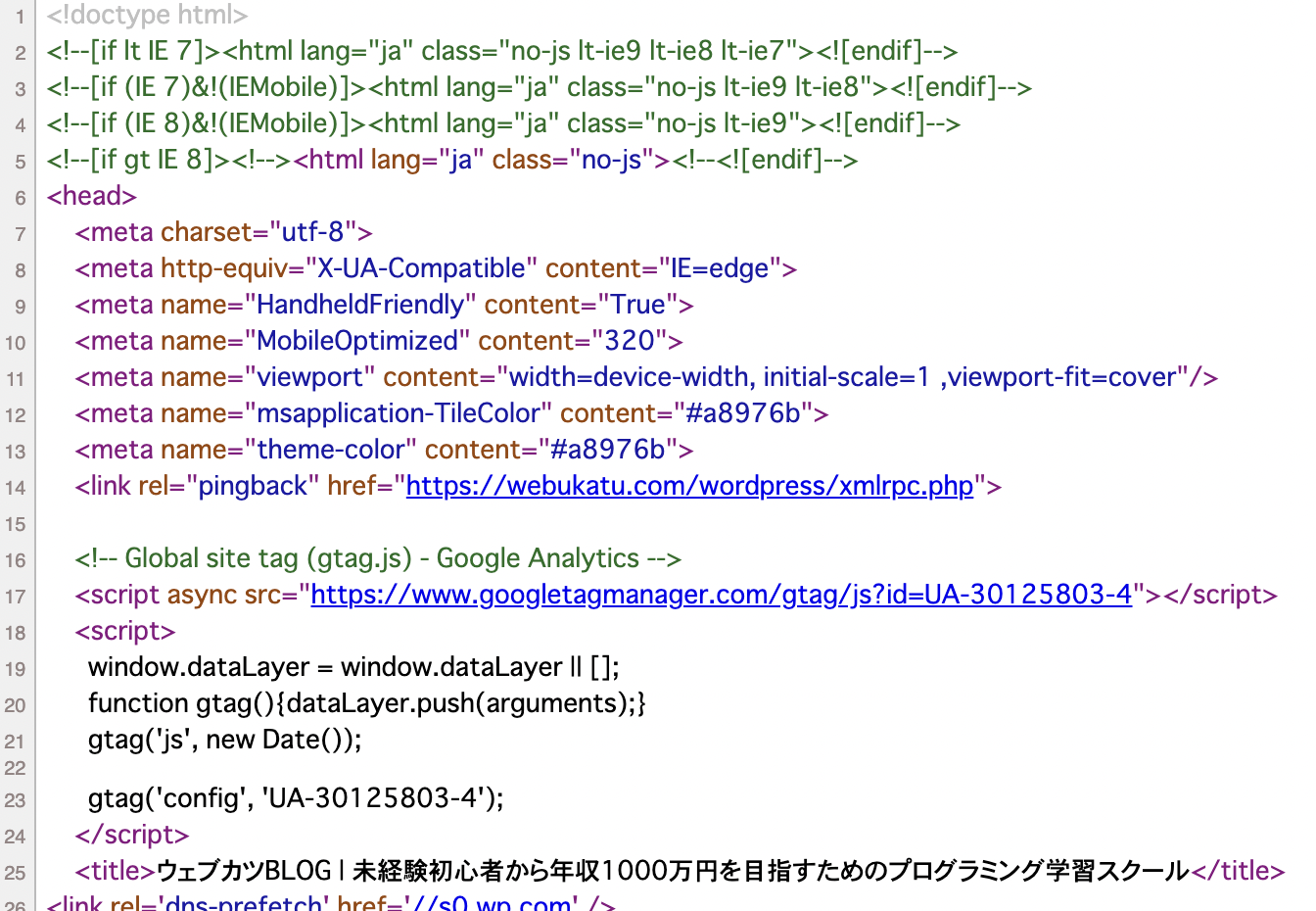Click the ウェブカツBLOG title text

[673, 870]
